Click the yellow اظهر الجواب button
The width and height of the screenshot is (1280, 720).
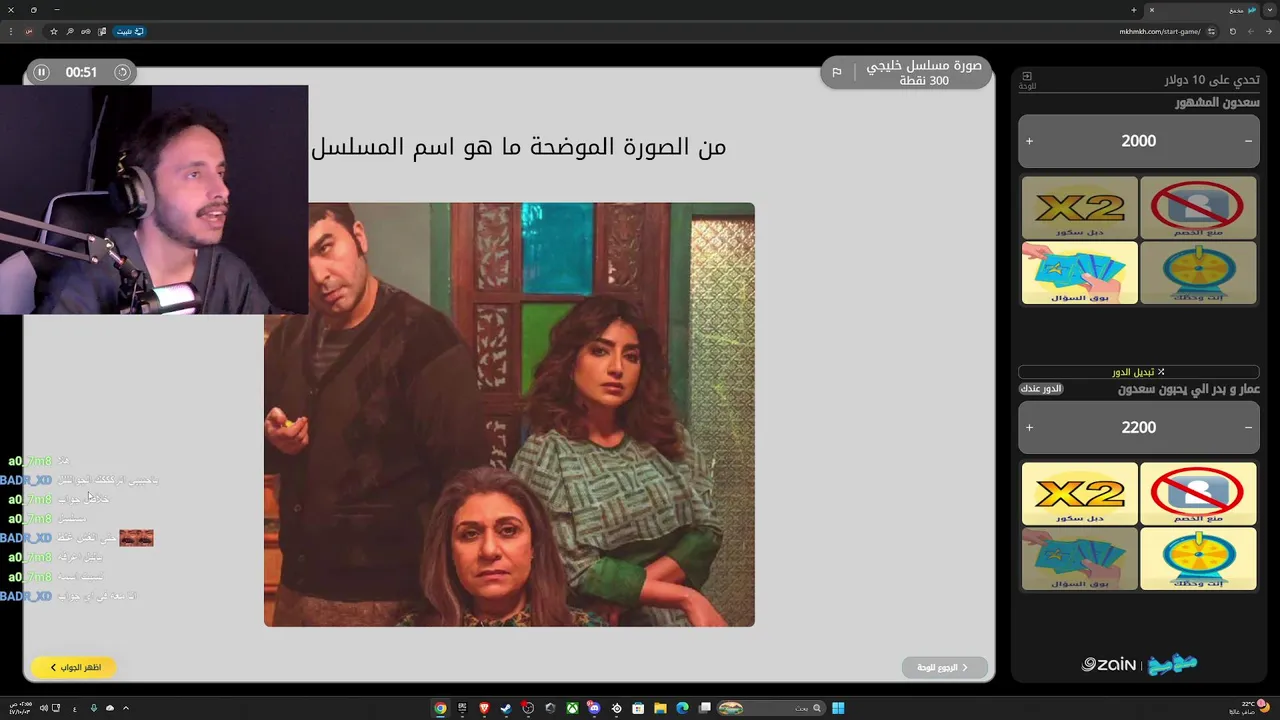pyautogui.click(x=74, y=667)
